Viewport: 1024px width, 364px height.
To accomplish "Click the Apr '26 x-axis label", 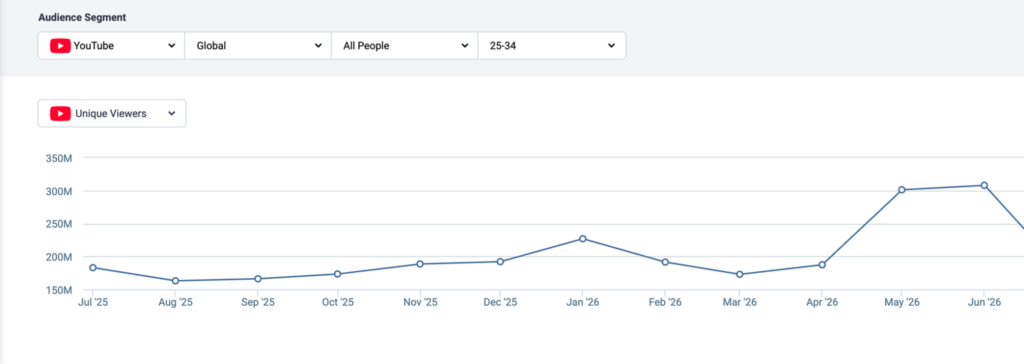I will (822, 303).
